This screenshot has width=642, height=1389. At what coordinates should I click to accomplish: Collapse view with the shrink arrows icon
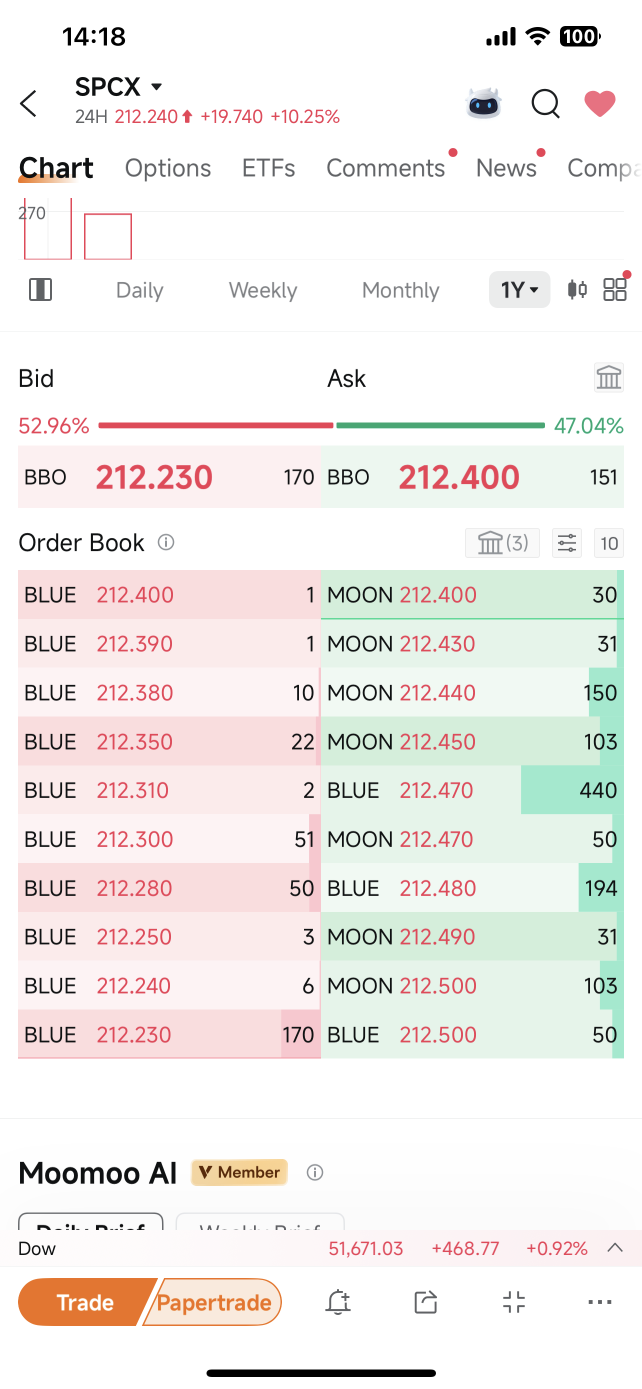coord(513,1302)
